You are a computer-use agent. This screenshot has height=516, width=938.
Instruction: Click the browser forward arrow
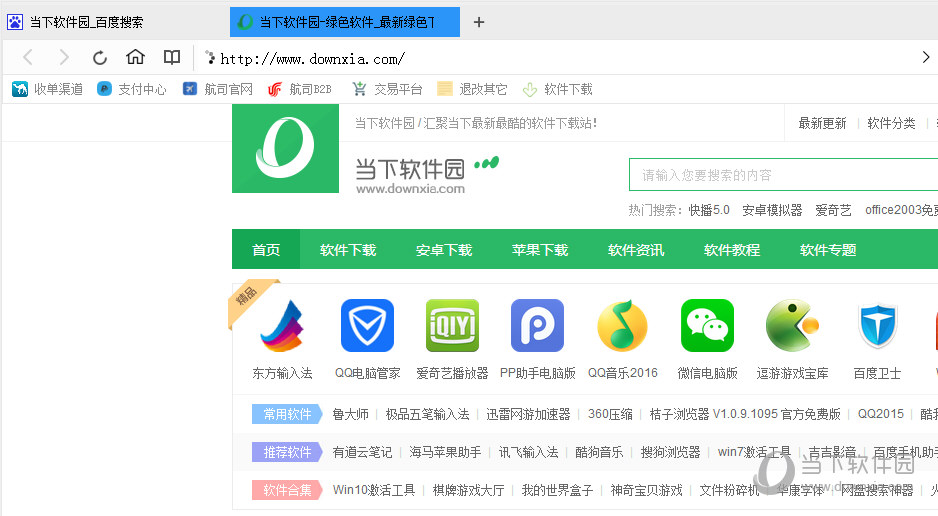tap(63, 57)
